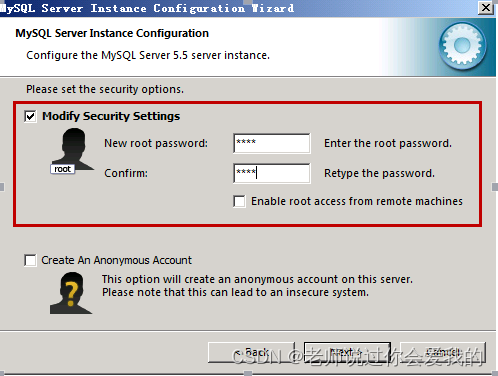Viewport: 498px width, 376px height.
Task: Uncheck Modify Security Settings checkbox
Action: (x=30, y=116)
